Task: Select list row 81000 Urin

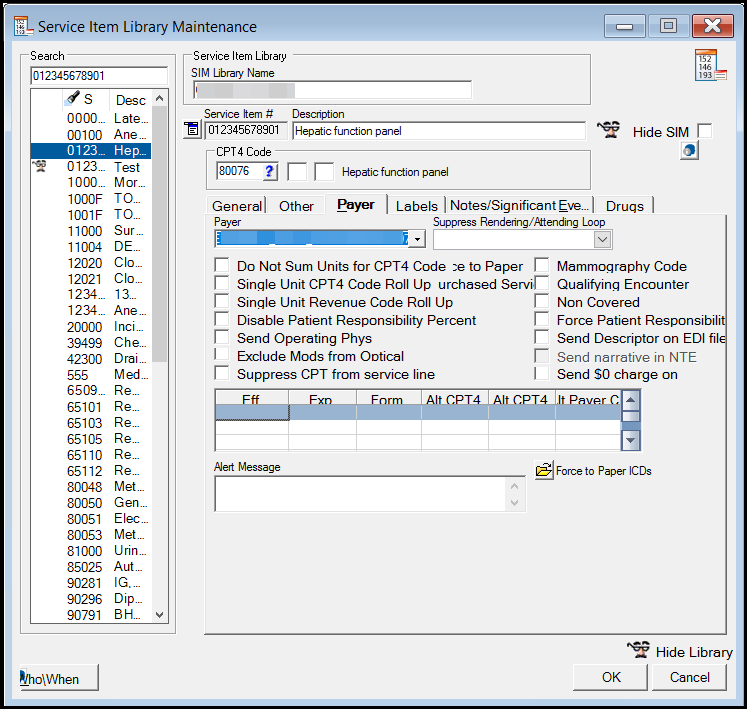Action: click(x=91, y=551)
